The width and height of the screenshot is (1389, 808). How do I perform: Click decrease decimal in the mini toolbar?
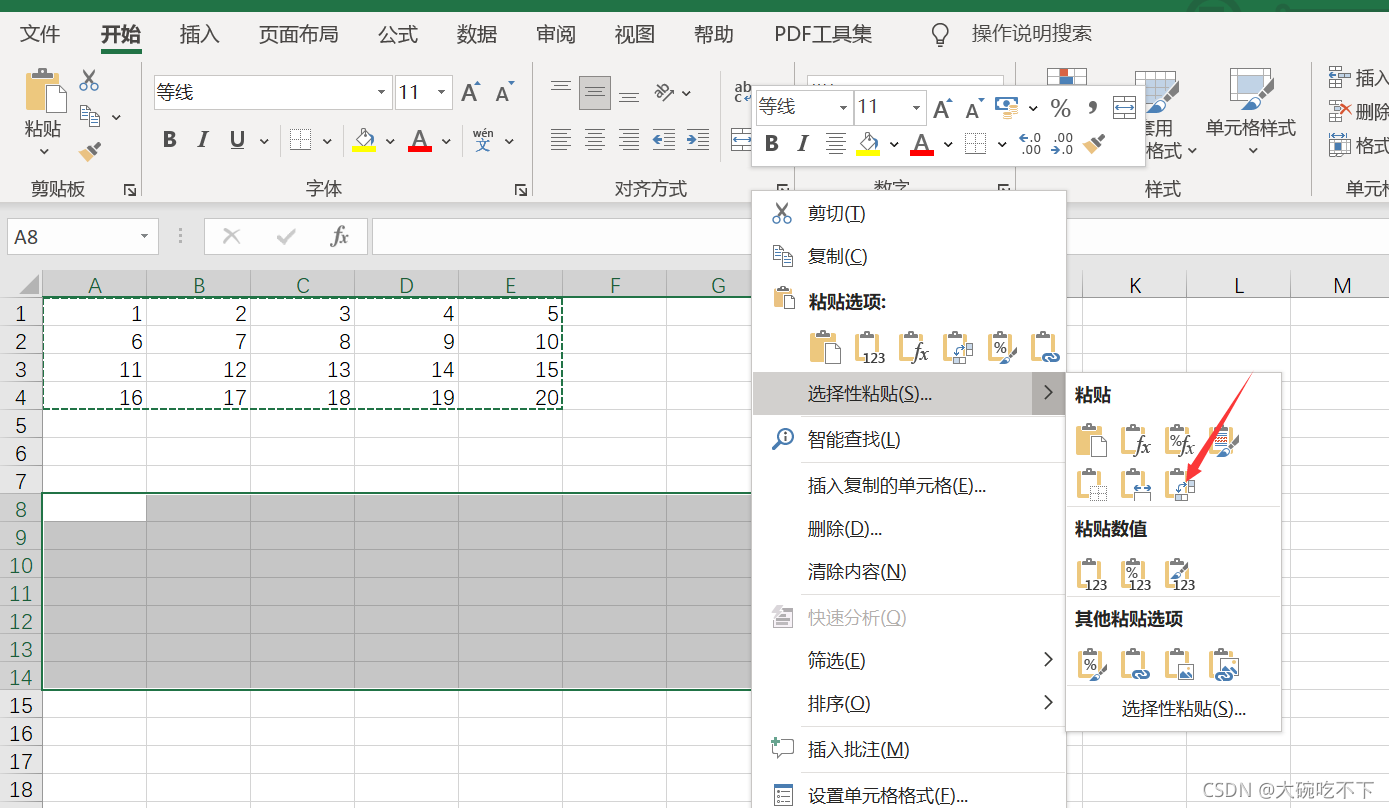1062,144
